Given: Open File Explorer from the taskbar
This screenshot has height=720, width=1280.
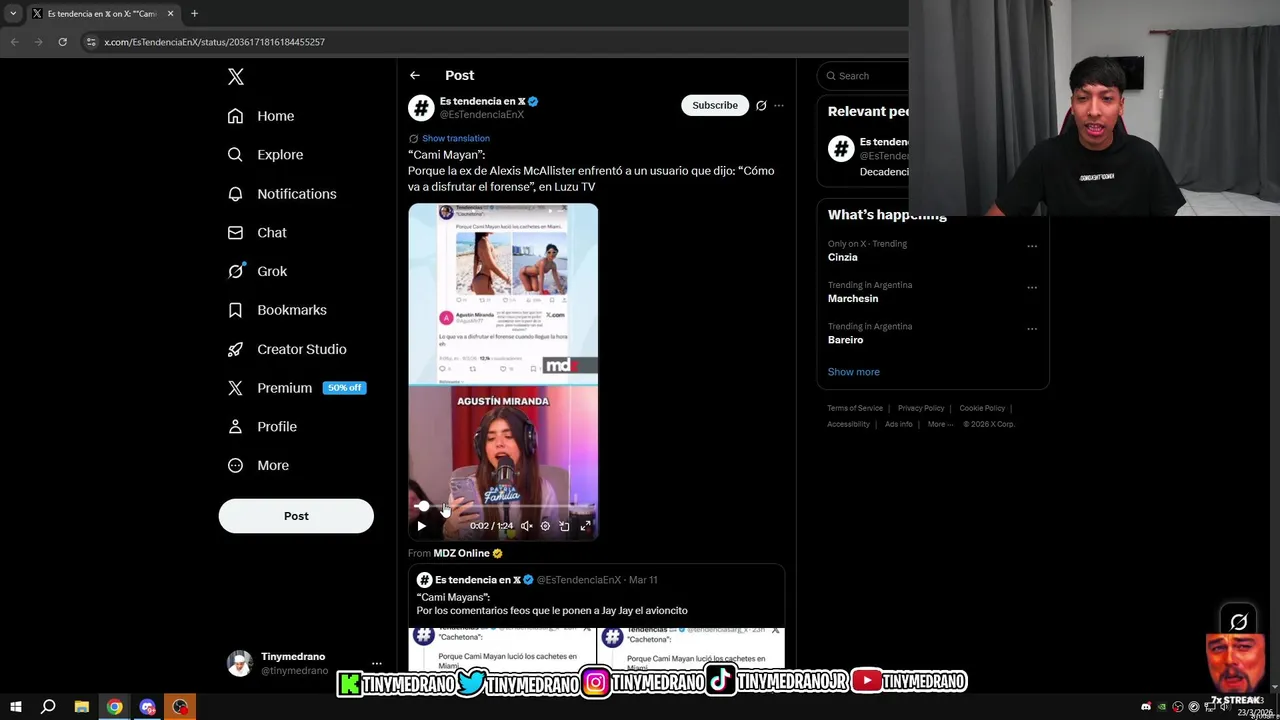Looking at the screenshot, I should click(x=82, y=707).
